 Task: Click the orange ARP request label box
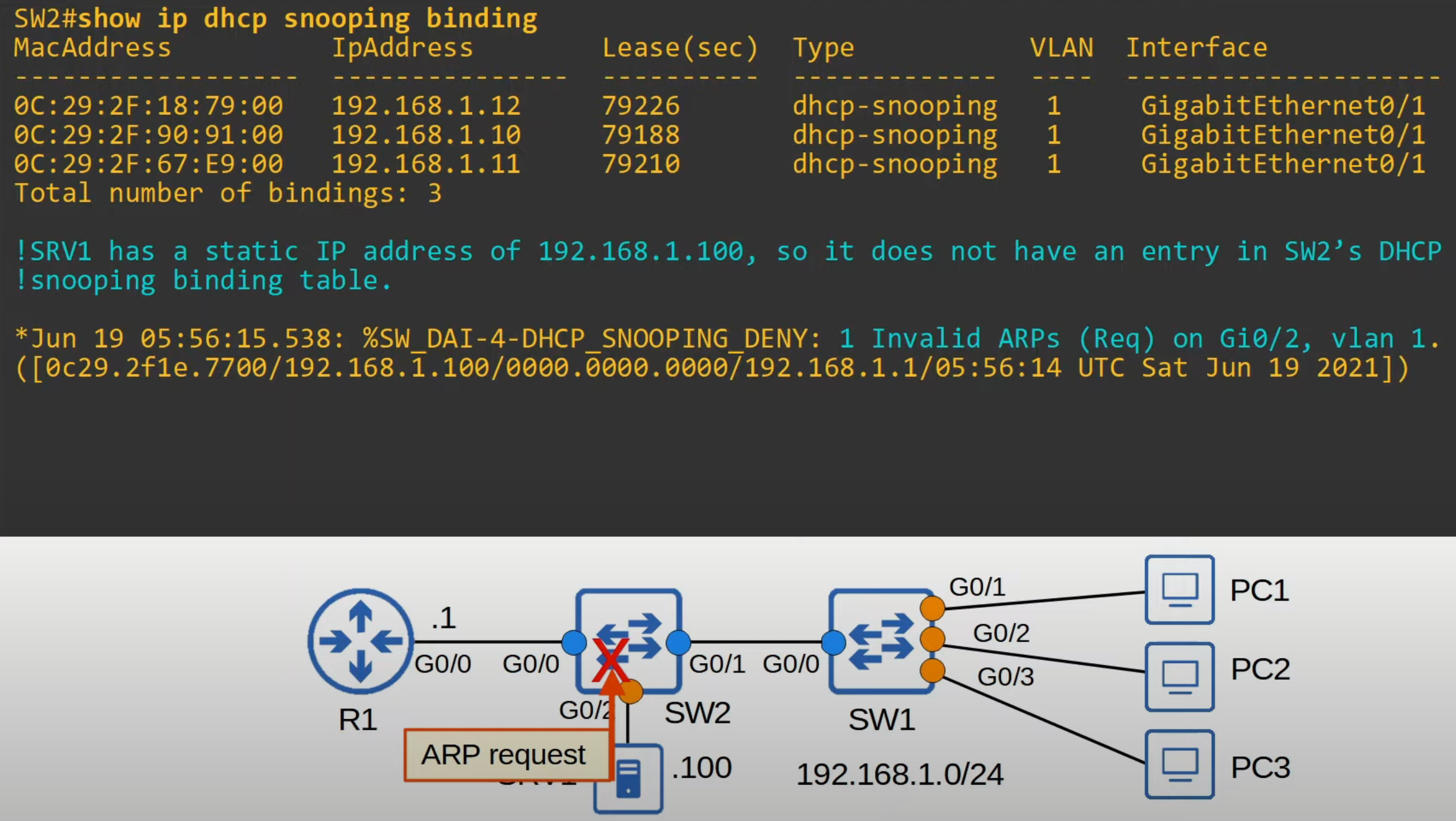505,755
